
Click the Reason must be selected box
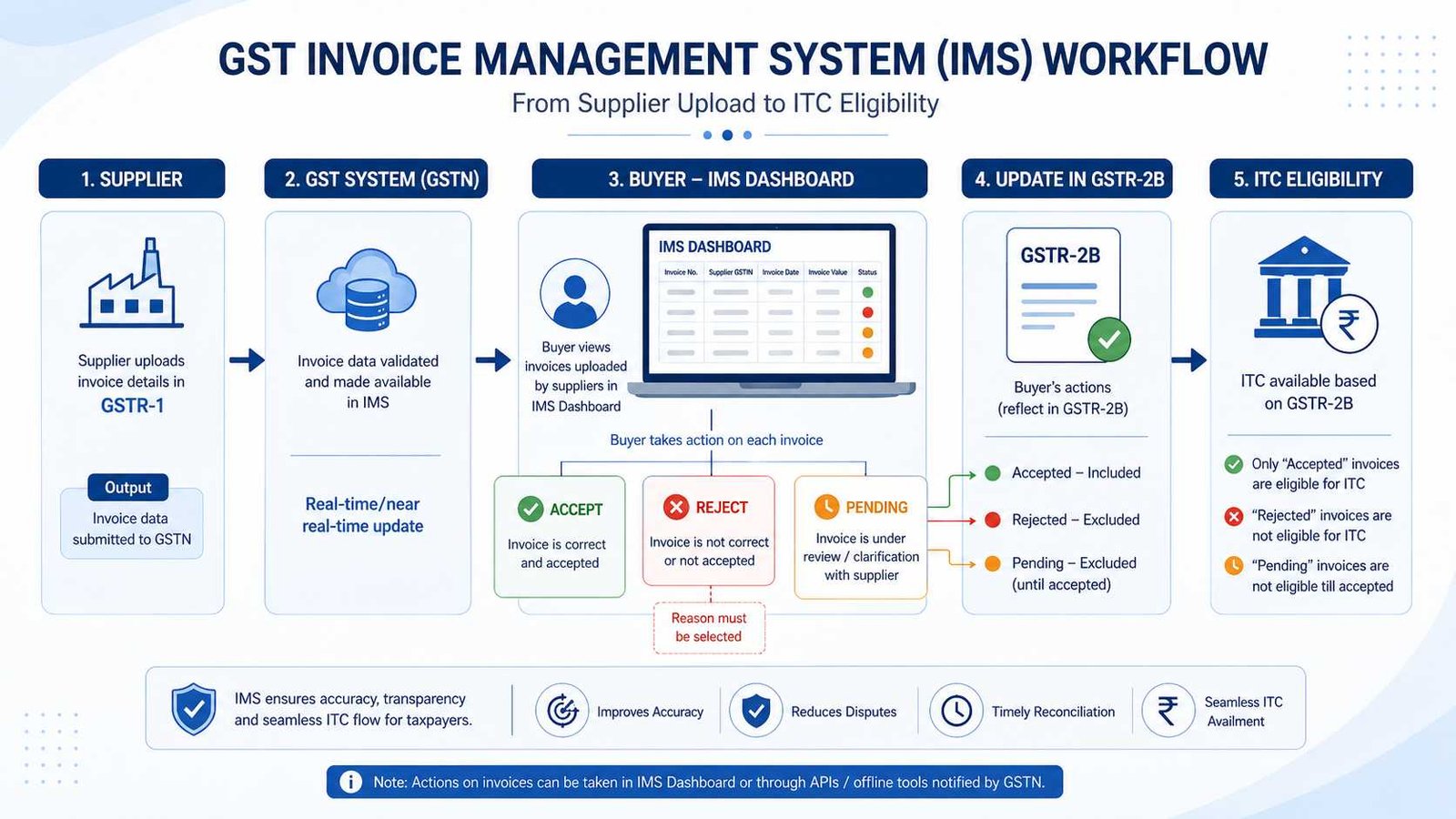pyautogui.click(x=709, y=628)
